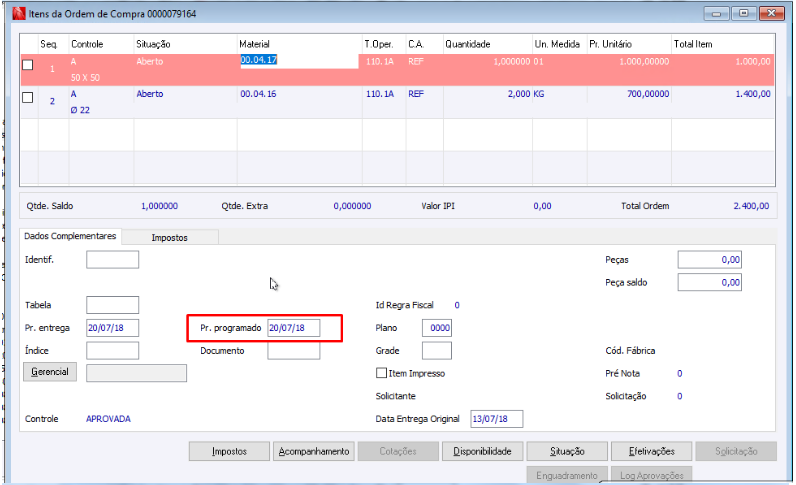Open the Situação button

[x=567, y=451]
